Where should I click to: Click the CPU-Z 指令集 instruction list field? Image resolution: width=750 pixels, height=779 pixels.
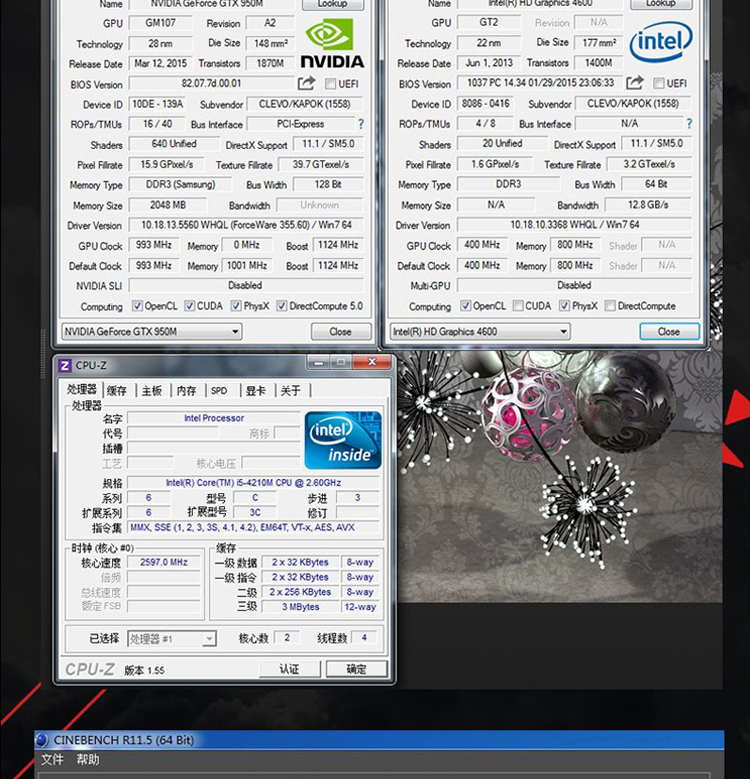[253, 527]
